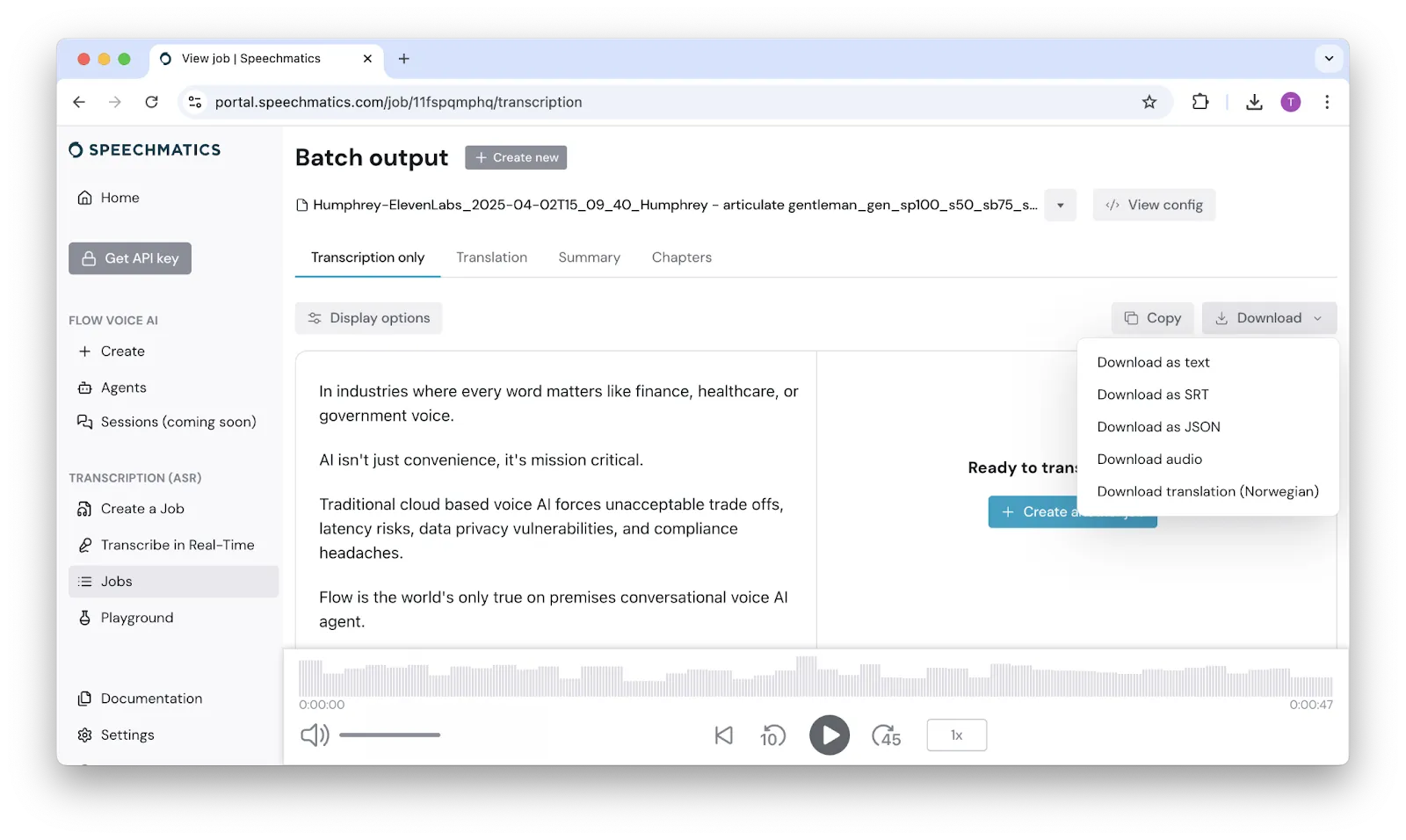Go back in browser
The image size is (1406, 840).
(x=79, y=102)
